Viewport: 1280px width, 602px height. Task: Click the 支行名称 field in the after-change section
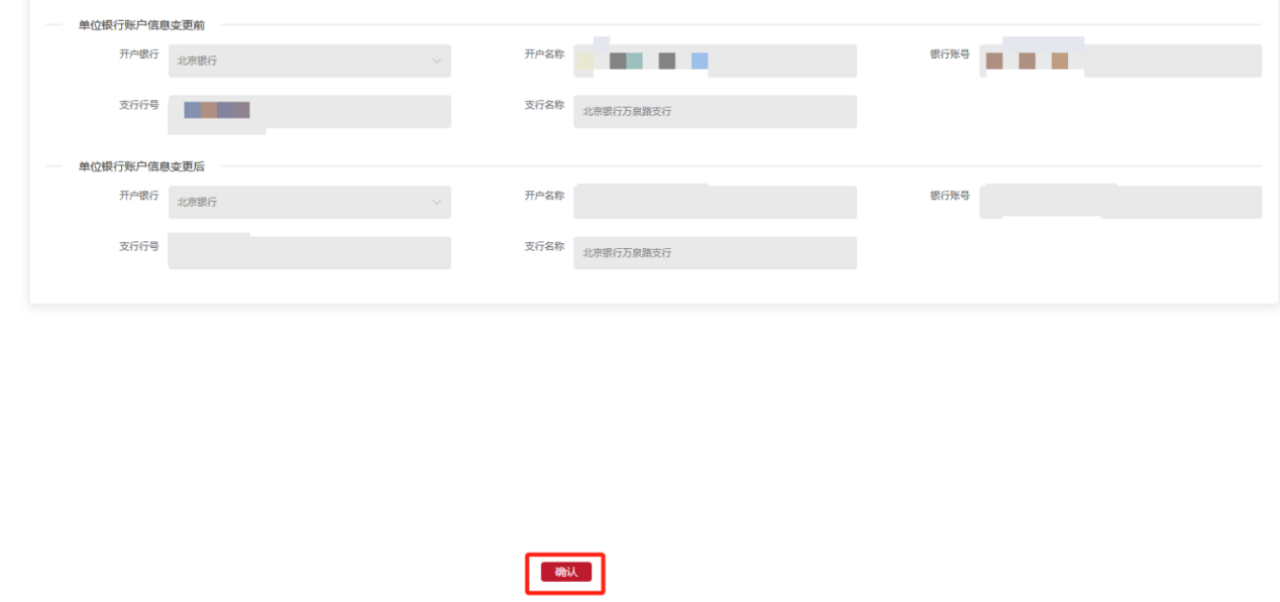(x=715, y=252)
